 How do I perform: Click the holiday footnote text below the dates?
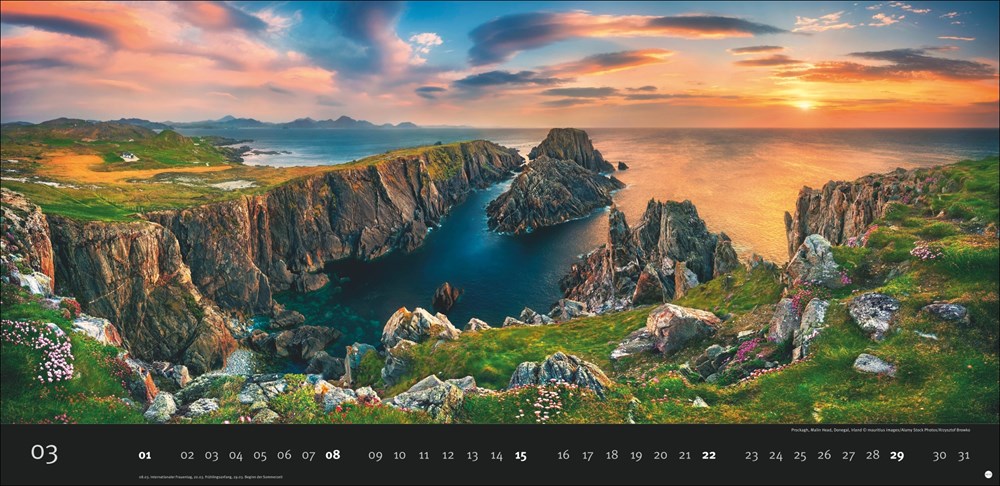(211, 477)
